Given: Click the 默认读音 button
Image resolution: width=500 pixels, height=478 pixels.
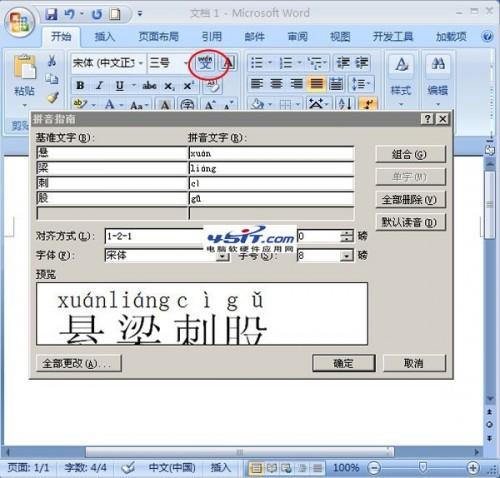Looking at the screenshot, I should [x=410, y=222].
